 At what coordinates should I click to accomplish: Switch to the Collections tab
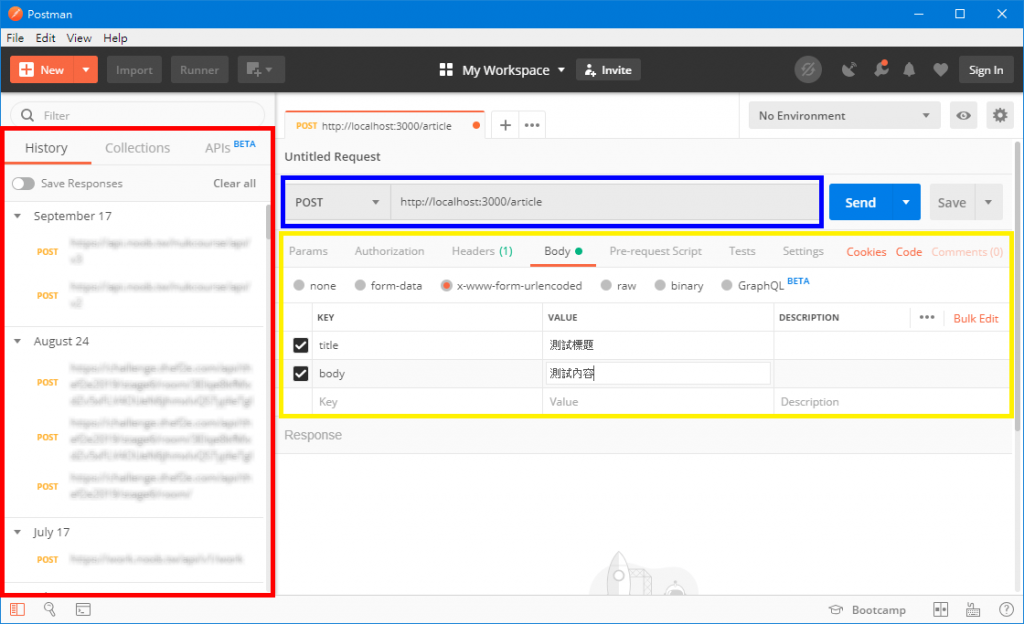pyautogui.click(x=137, y=148)
